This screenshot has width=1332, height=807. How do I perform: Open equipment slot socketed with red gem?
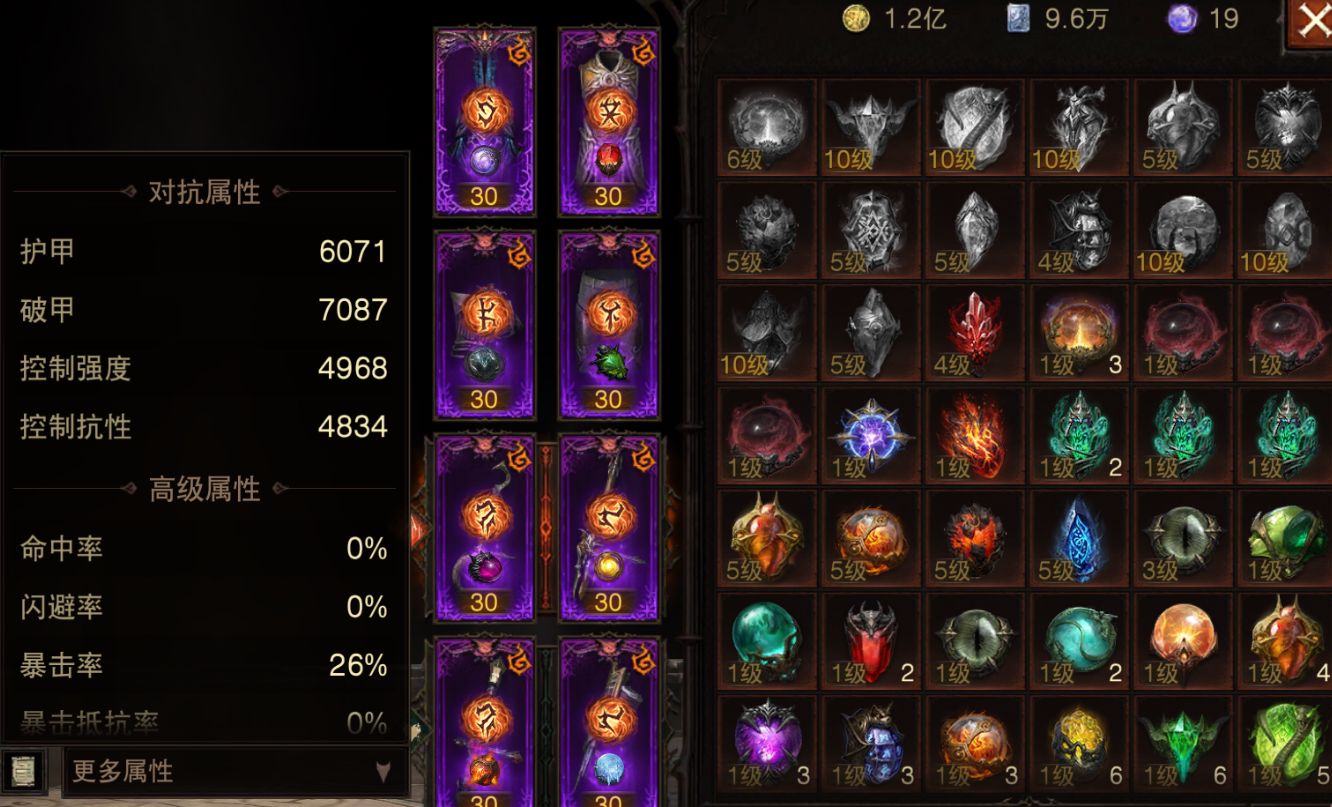tap(608, 122)
